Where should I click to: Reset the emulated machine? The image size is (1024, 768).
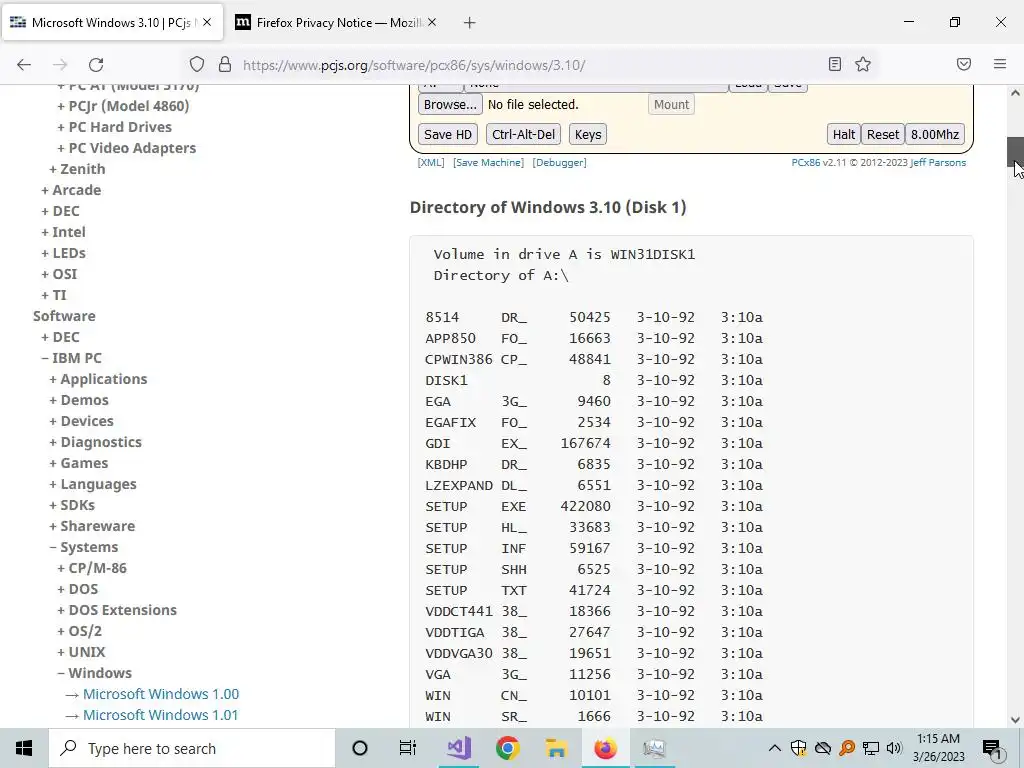(883, 135)
